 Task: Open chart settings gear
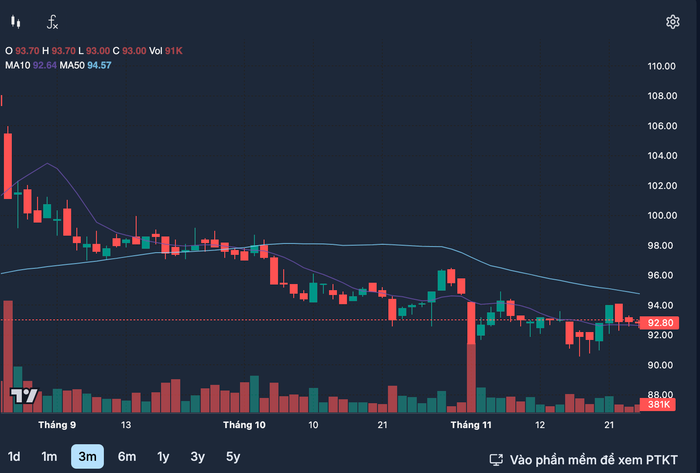[673, 22]
